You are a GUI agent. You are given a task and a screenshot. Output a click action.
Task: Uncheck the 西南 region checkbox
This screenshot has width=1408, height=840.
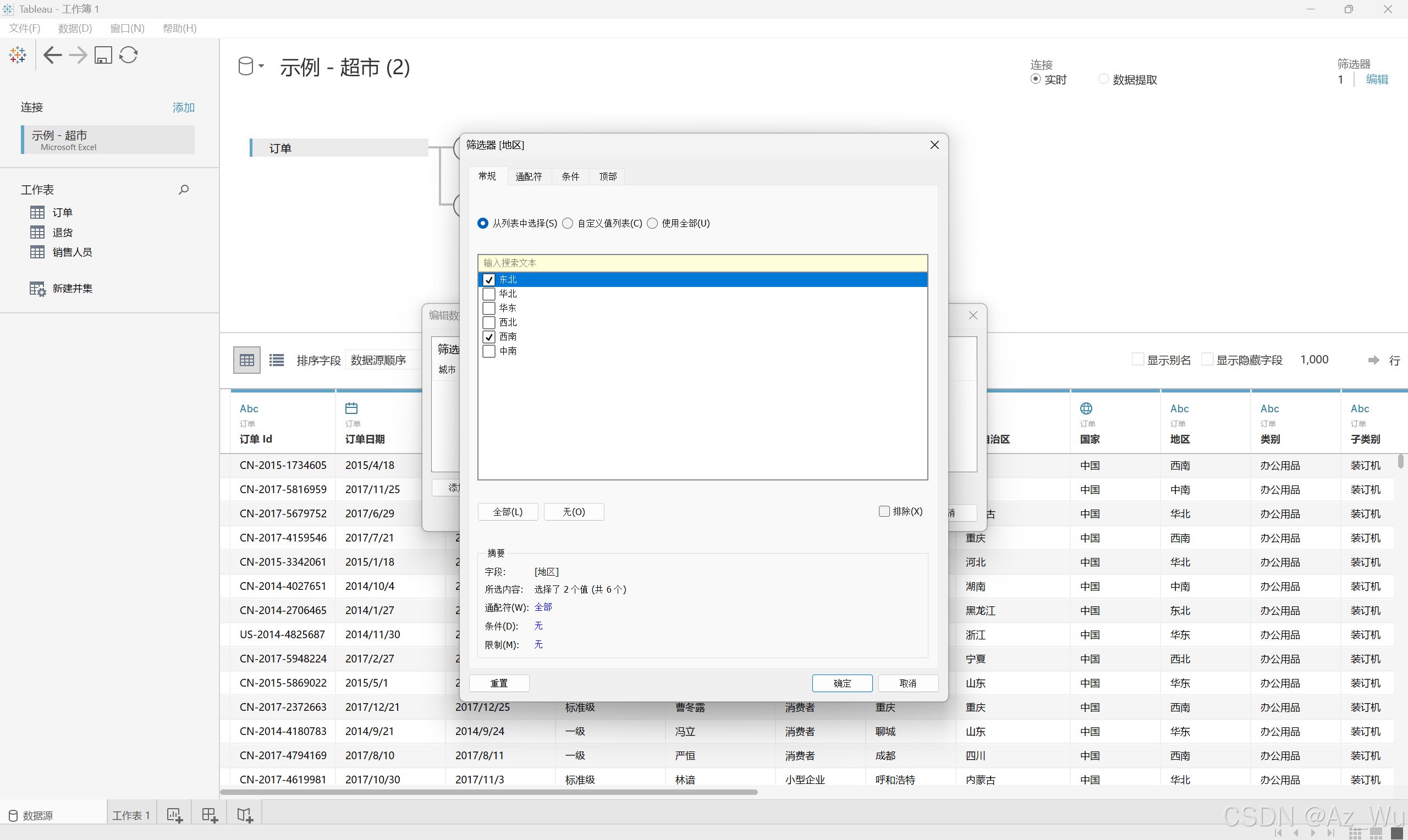tap(489, 337)
